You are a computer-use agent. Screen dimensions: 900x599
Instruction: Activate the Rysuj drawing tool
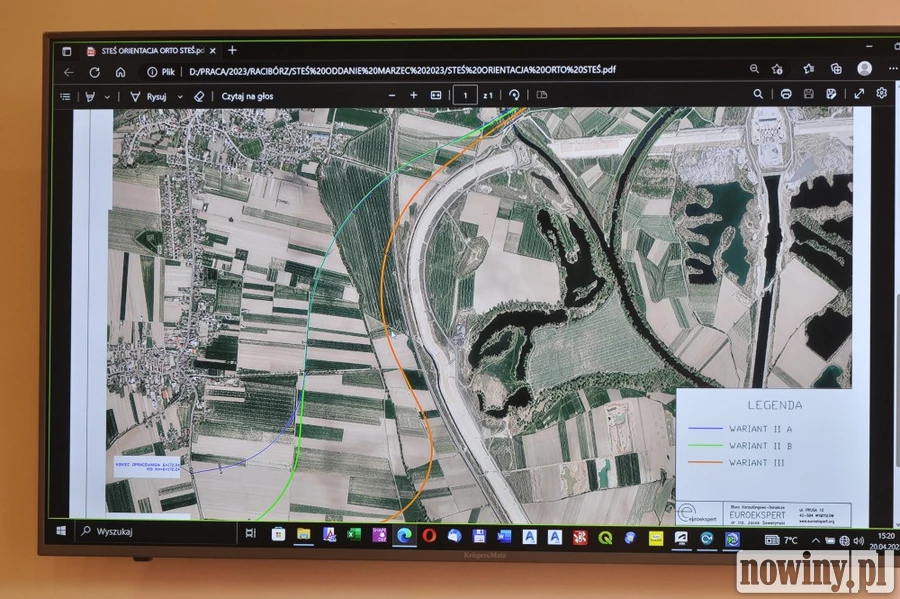pyautogui.click(x=149, y=96)
